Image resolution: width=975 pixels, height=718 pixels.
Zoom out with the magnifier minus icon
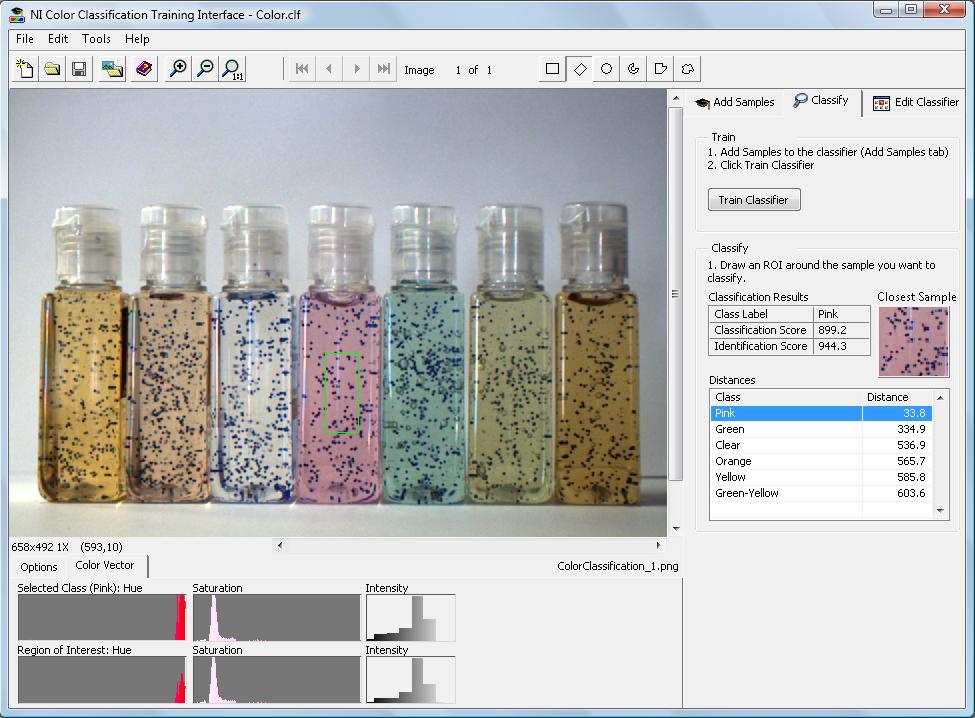click(205, 69)
